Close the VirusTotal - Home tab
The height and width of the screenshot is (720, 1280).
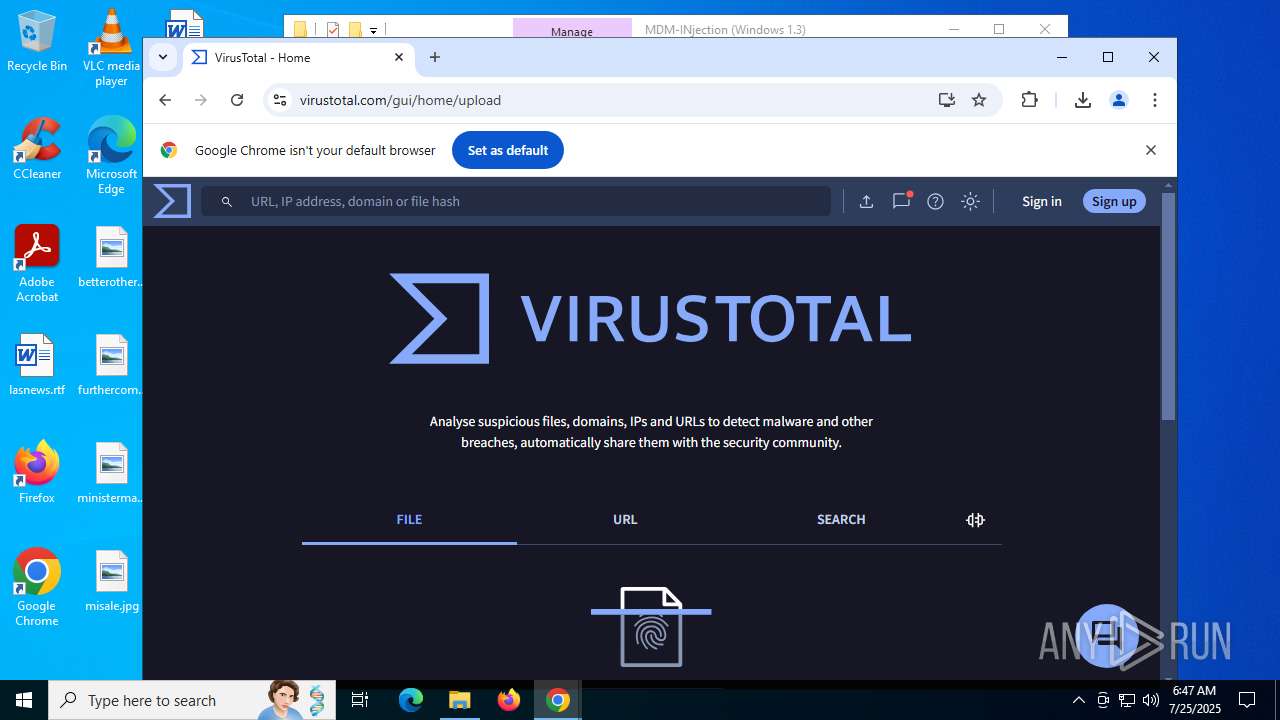[x=399, y=57]
